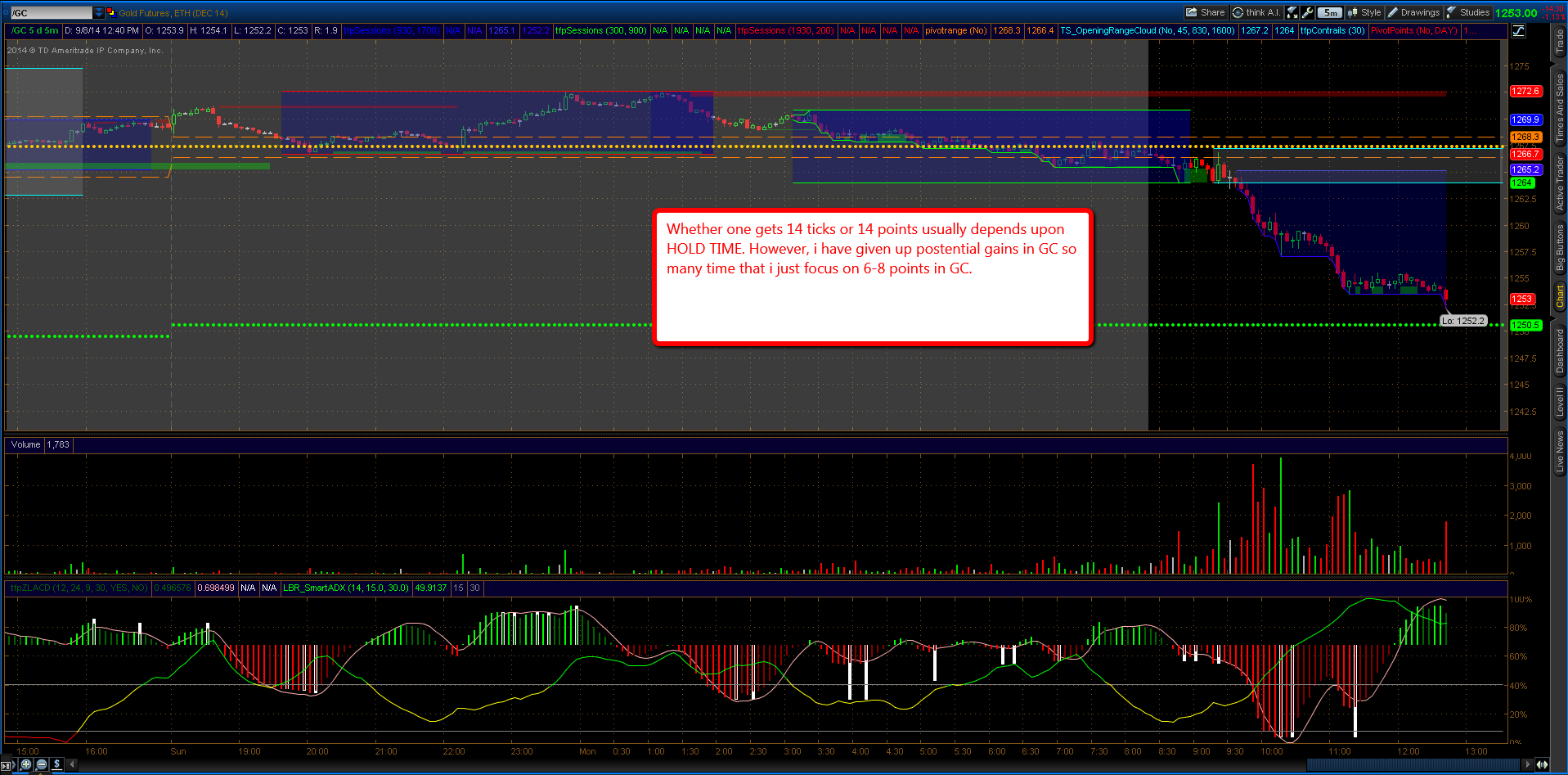Screen dimensions: 1568x775
Task: Click the studies flask with arrows icon
Action: coord(1292,12)
